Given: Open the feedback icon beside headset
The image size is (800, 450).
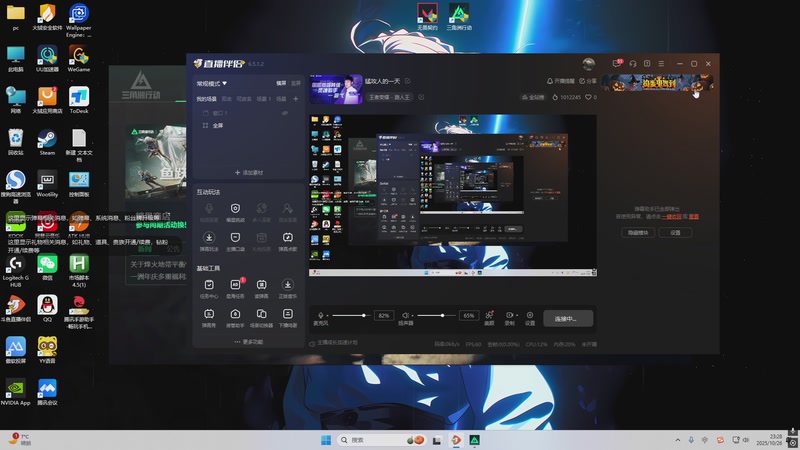Looking at the screenshot, I should coord(647,64).
